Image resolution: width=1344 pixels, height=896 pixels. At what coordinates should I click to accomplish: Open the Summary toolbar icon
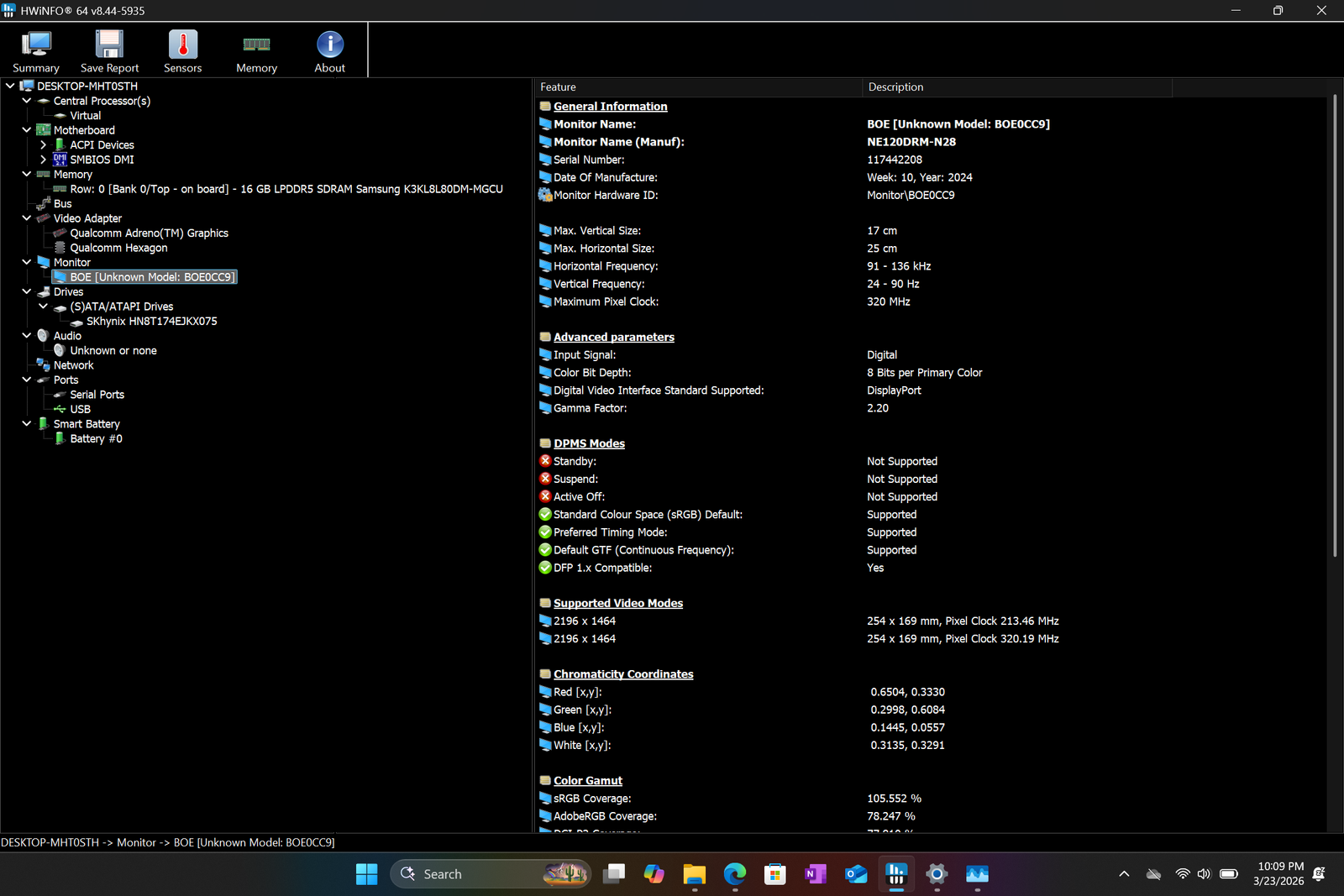tap(36, 51)
